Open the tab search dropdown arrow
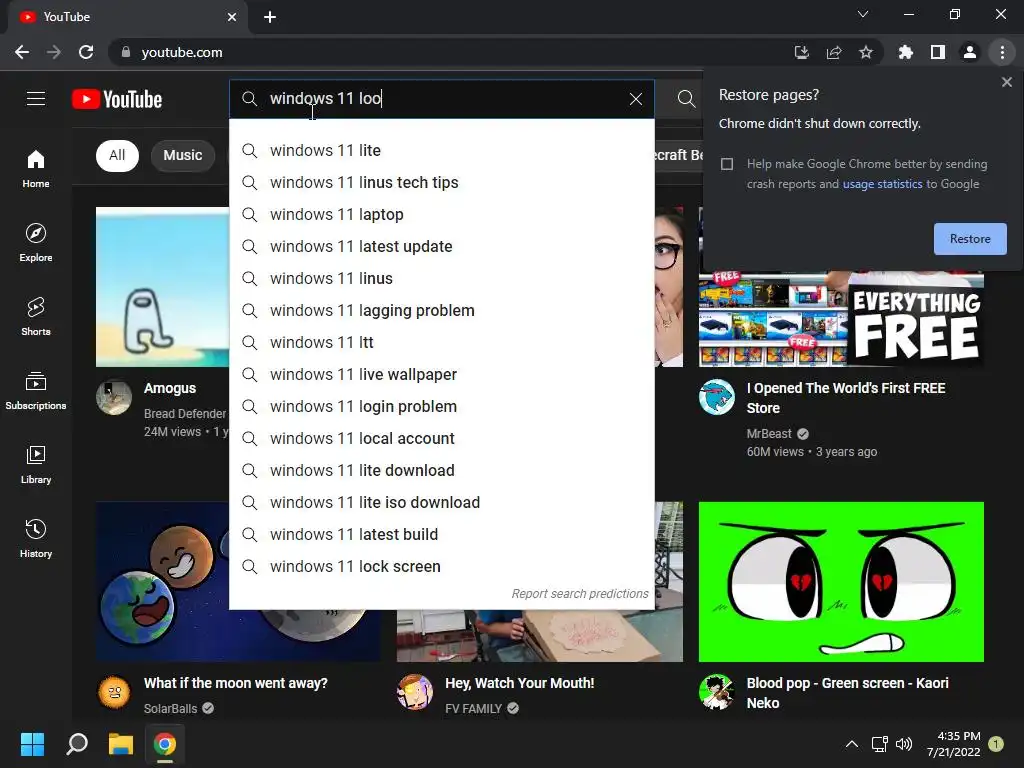The height and width of the screenshot is (768, 1024). [x=863, y=14]
